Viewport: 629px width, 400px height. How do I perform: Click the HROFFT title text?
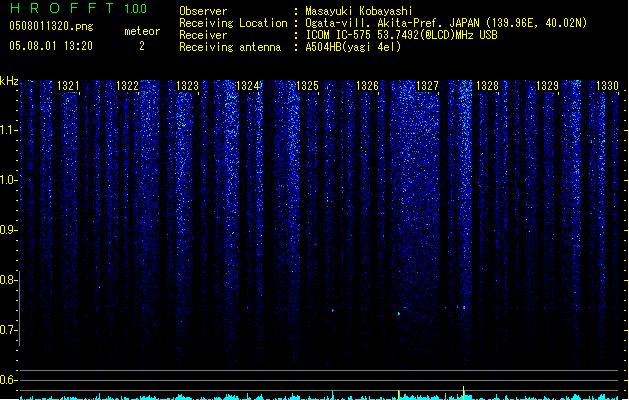[x=62, y=8]
